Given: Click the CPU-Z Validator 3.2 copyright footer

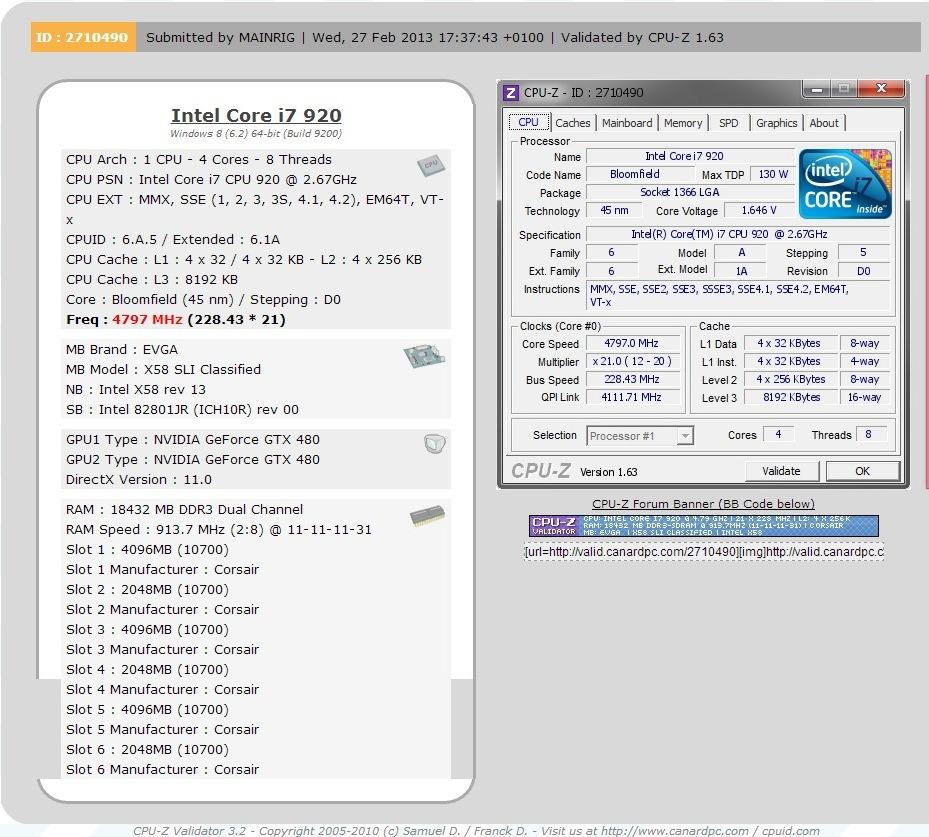Looking at the screenshot, I should pyautogui.click(x=476, y=830).
